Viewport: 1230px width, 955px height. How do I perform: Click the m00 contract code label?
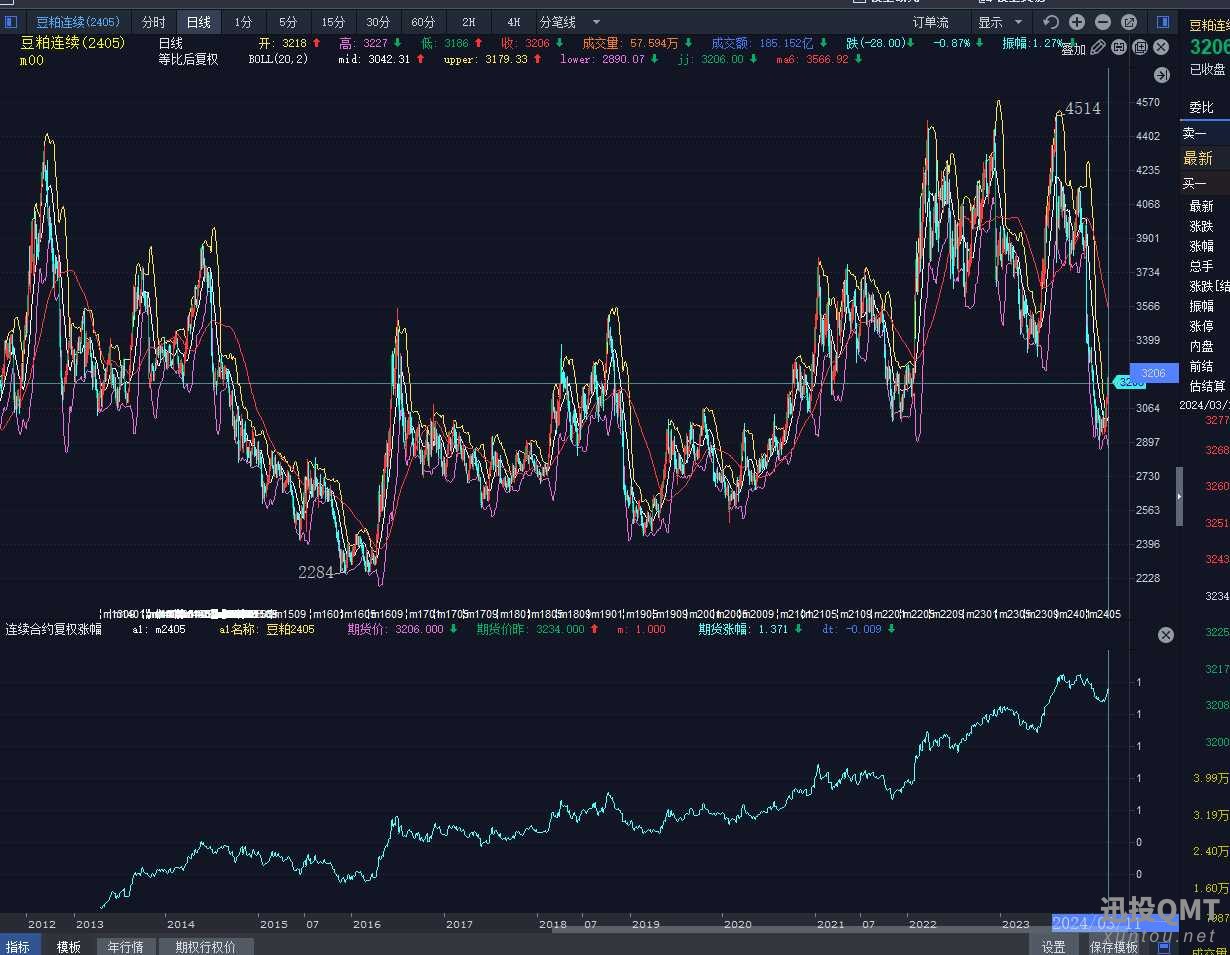point(32,61)
